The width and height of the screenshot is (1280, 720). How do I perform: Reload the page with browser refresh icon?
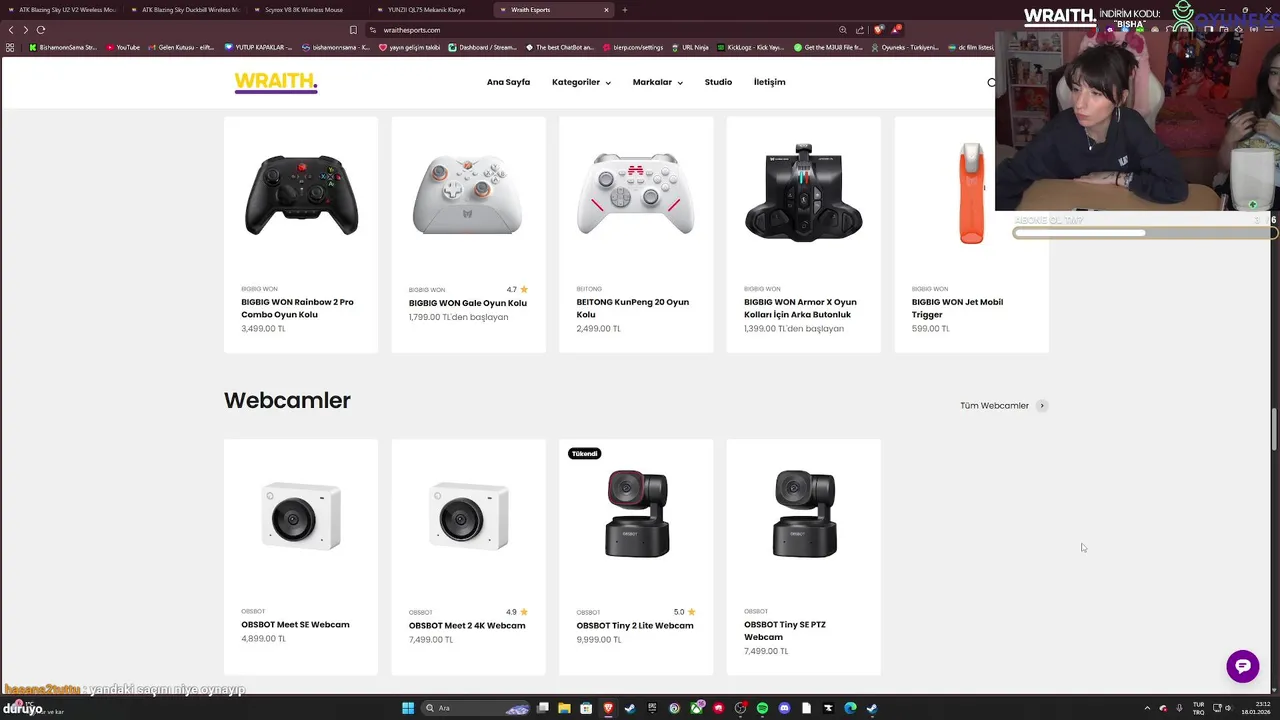(x=41, y=30)
